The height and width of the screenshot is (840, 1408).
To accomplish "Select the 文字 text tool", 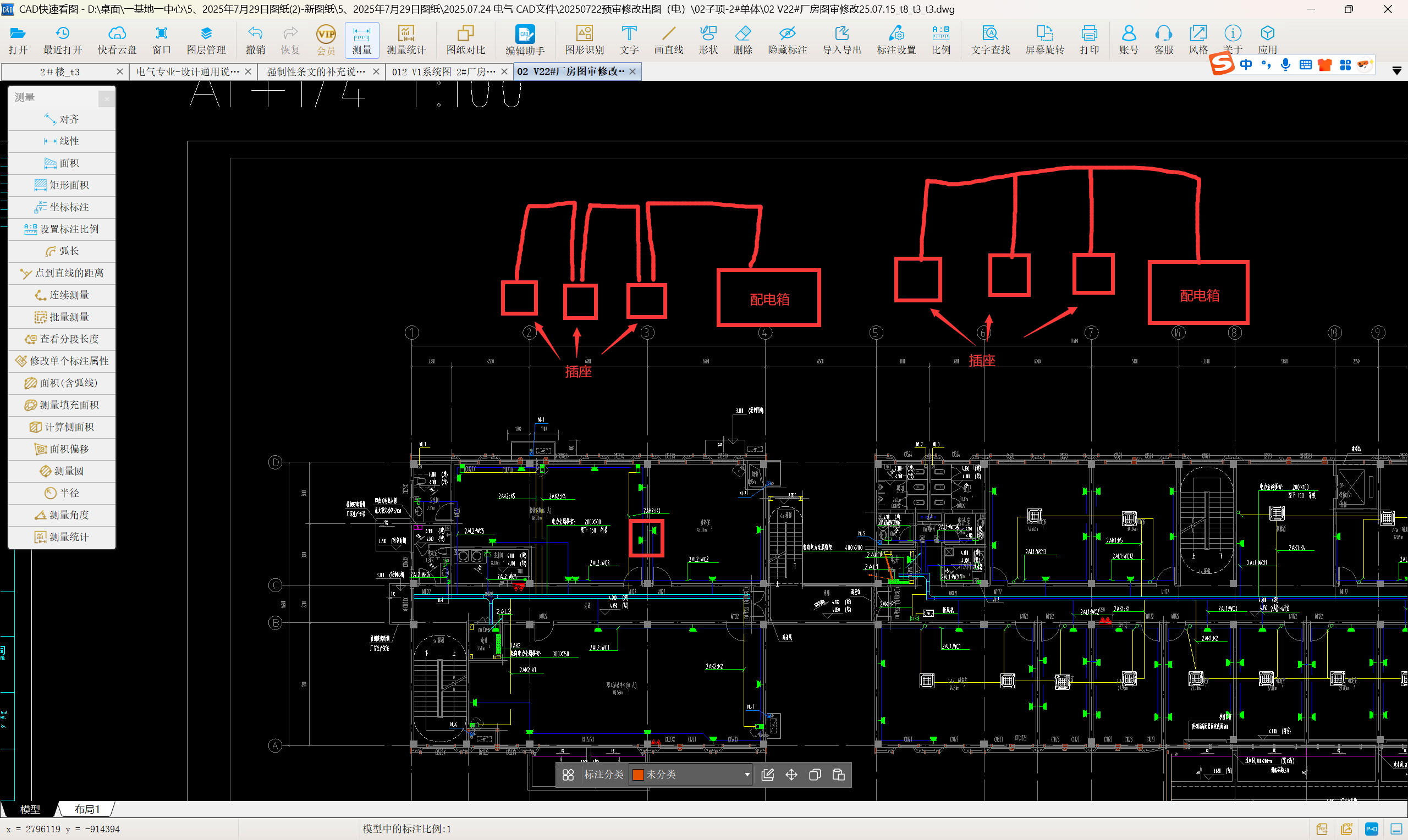I will click(x=629, y=40).
